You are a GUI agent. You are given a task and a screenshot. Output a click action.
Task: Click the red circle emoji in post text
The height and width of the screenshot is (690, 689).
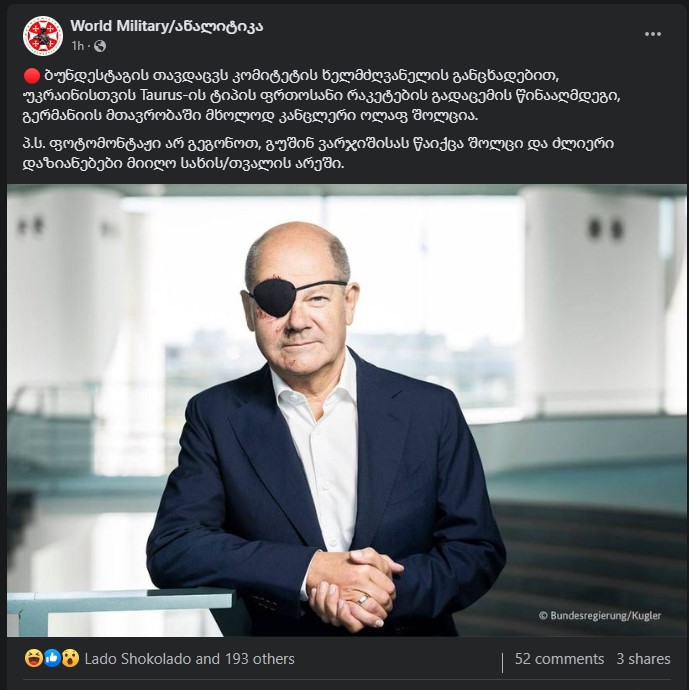click(31, 76)
